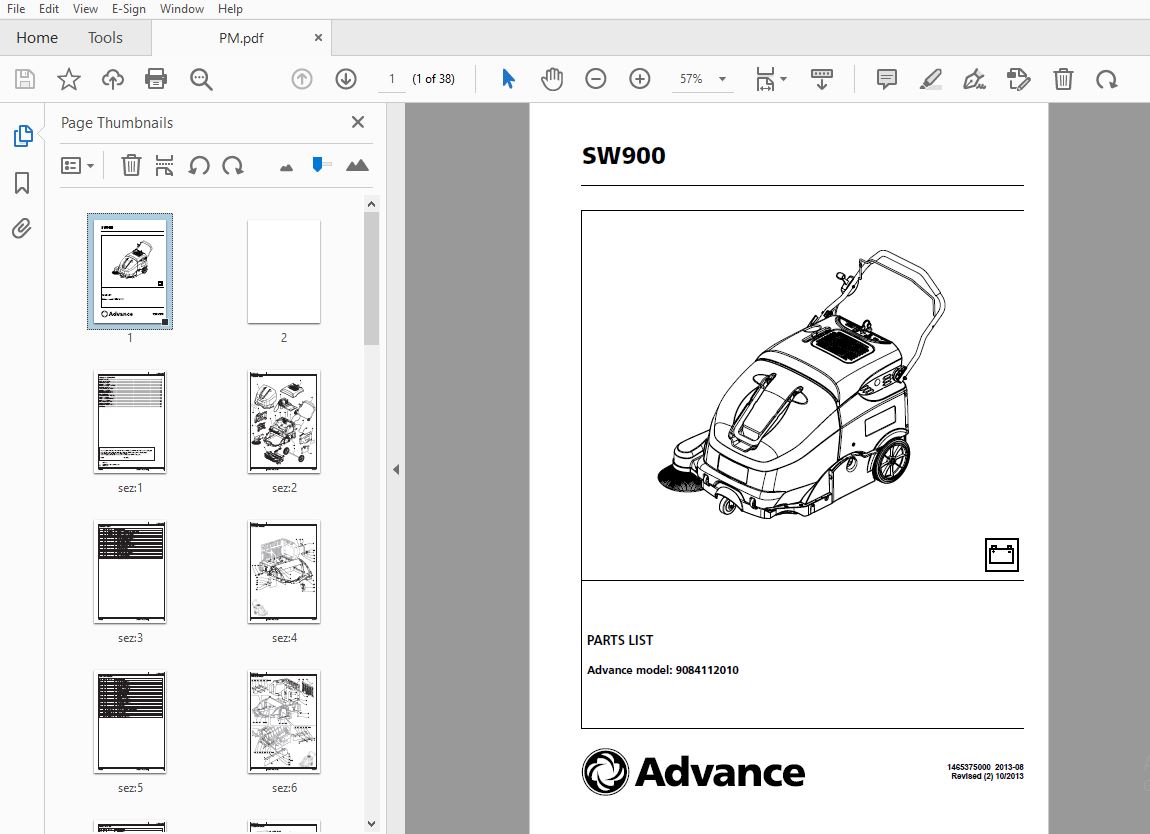This screenshot has width=1150, height=834.
Task: Select the page 1 thumbnail
Action: tap(130, 271)
